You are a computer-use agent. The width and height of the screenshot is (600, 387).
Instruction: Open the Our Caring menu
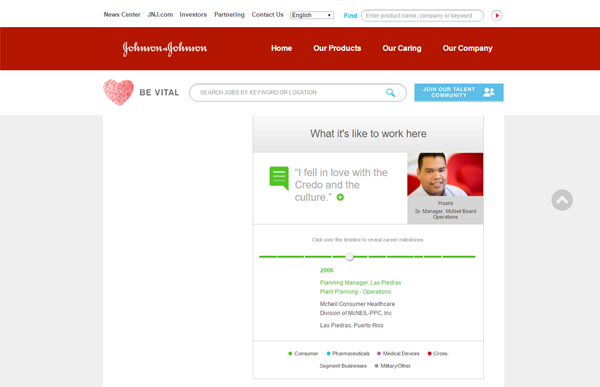402,48
